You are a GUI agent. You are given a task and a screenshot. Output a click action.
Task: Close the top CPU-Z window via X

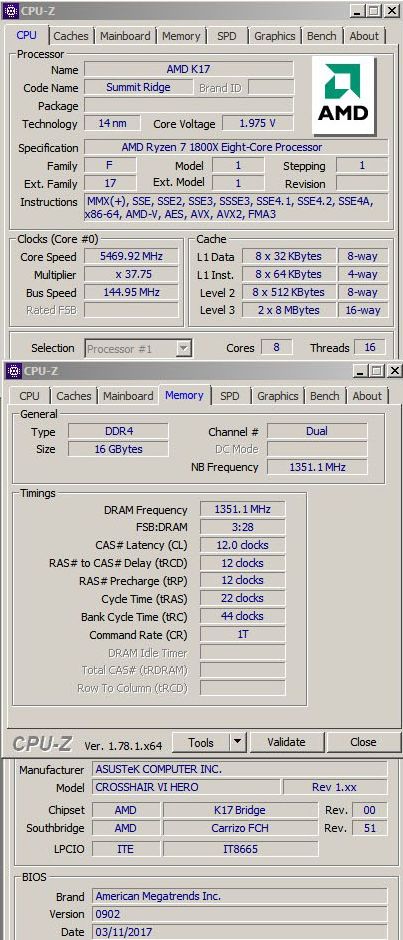391,11
